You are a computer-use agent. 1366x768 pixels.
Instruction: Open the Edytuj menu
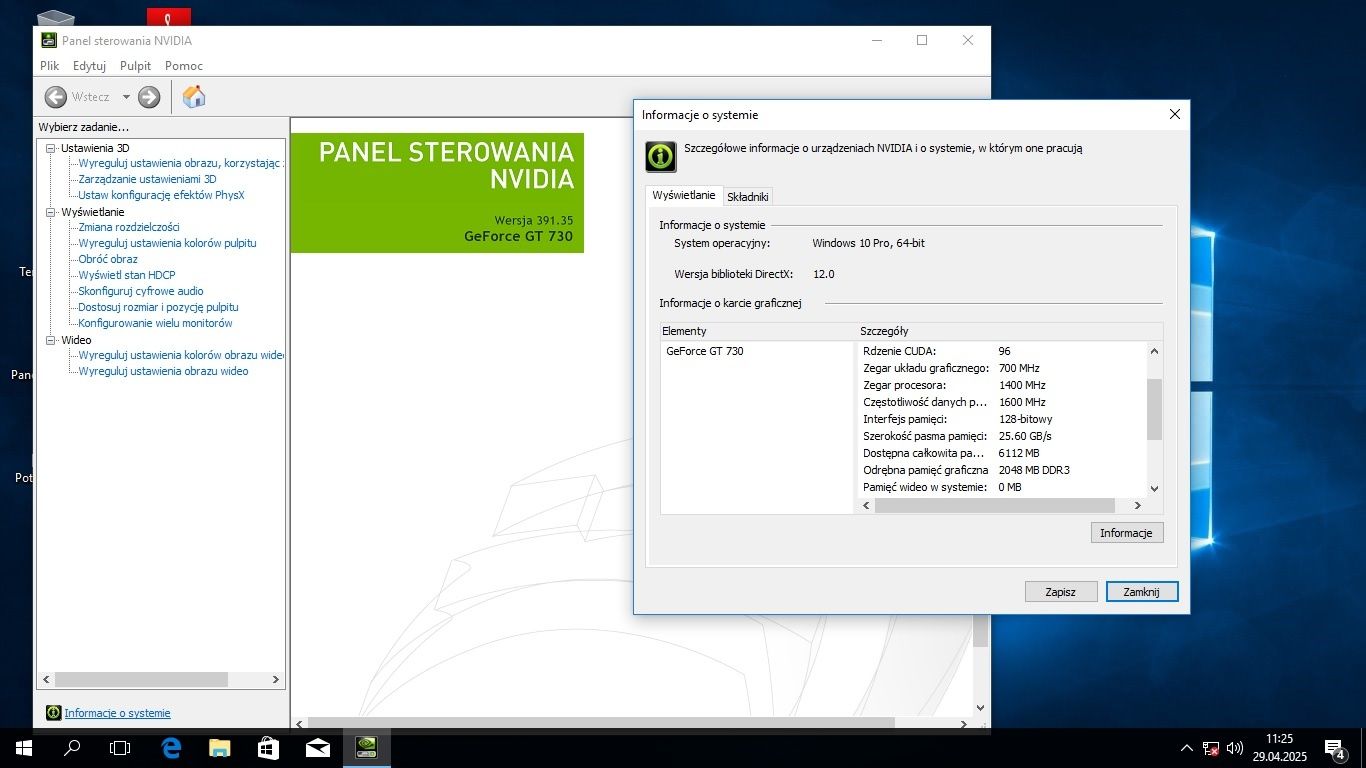pyautogui.click(x=89, y=66)
